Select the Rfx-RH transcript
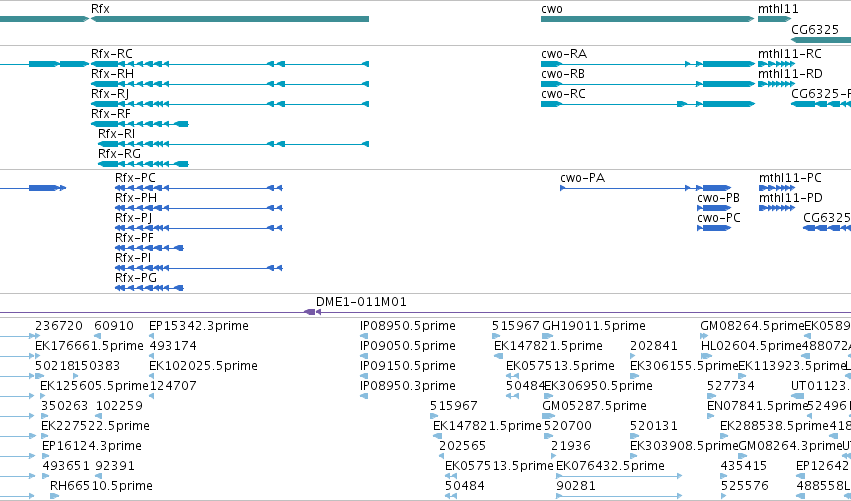Screen dimensions: 851x501 [230, 84]
